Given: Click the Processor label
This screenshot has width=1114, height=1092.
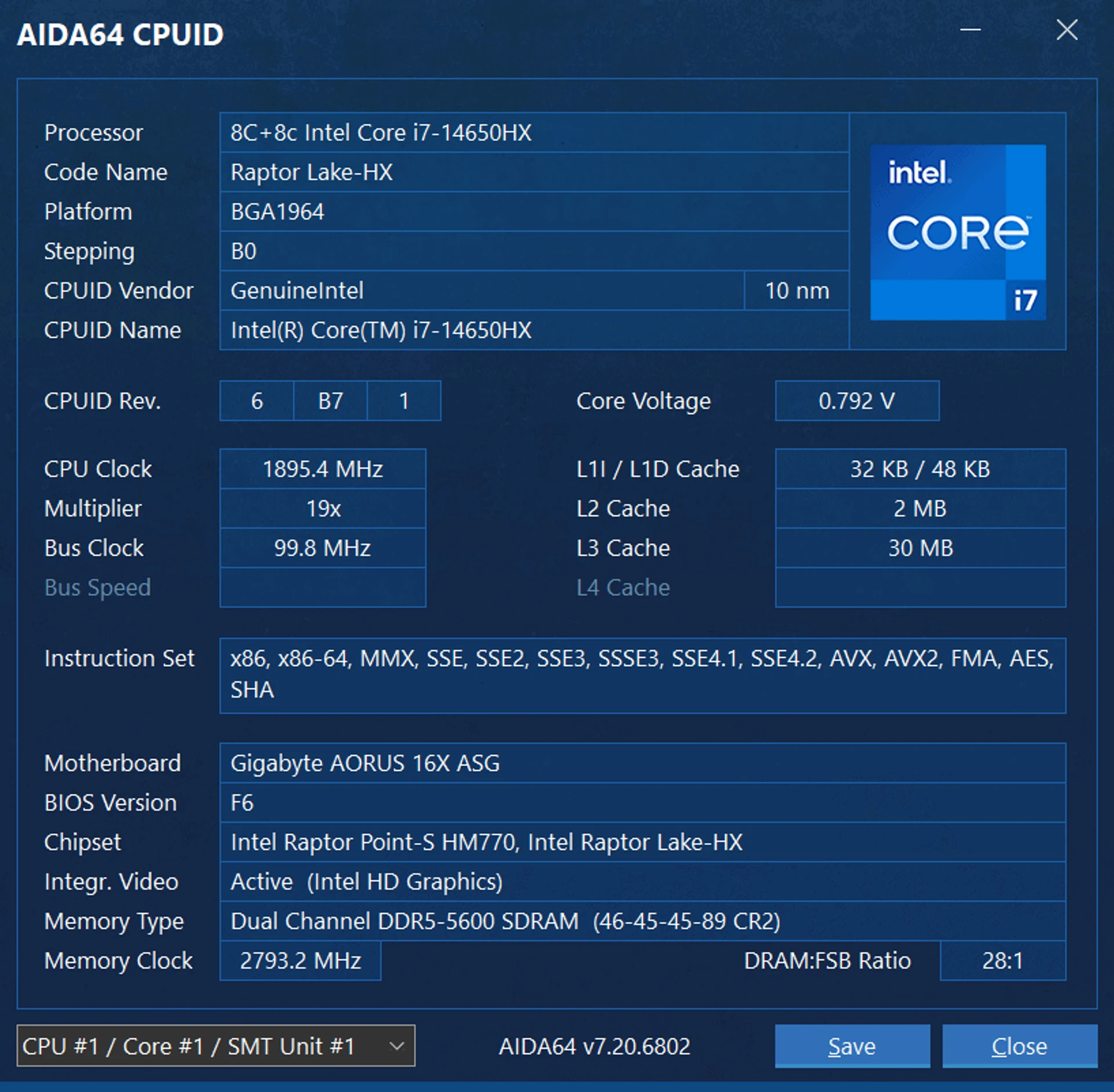Looking at the screenshot, I should click(x=93, y=133).
